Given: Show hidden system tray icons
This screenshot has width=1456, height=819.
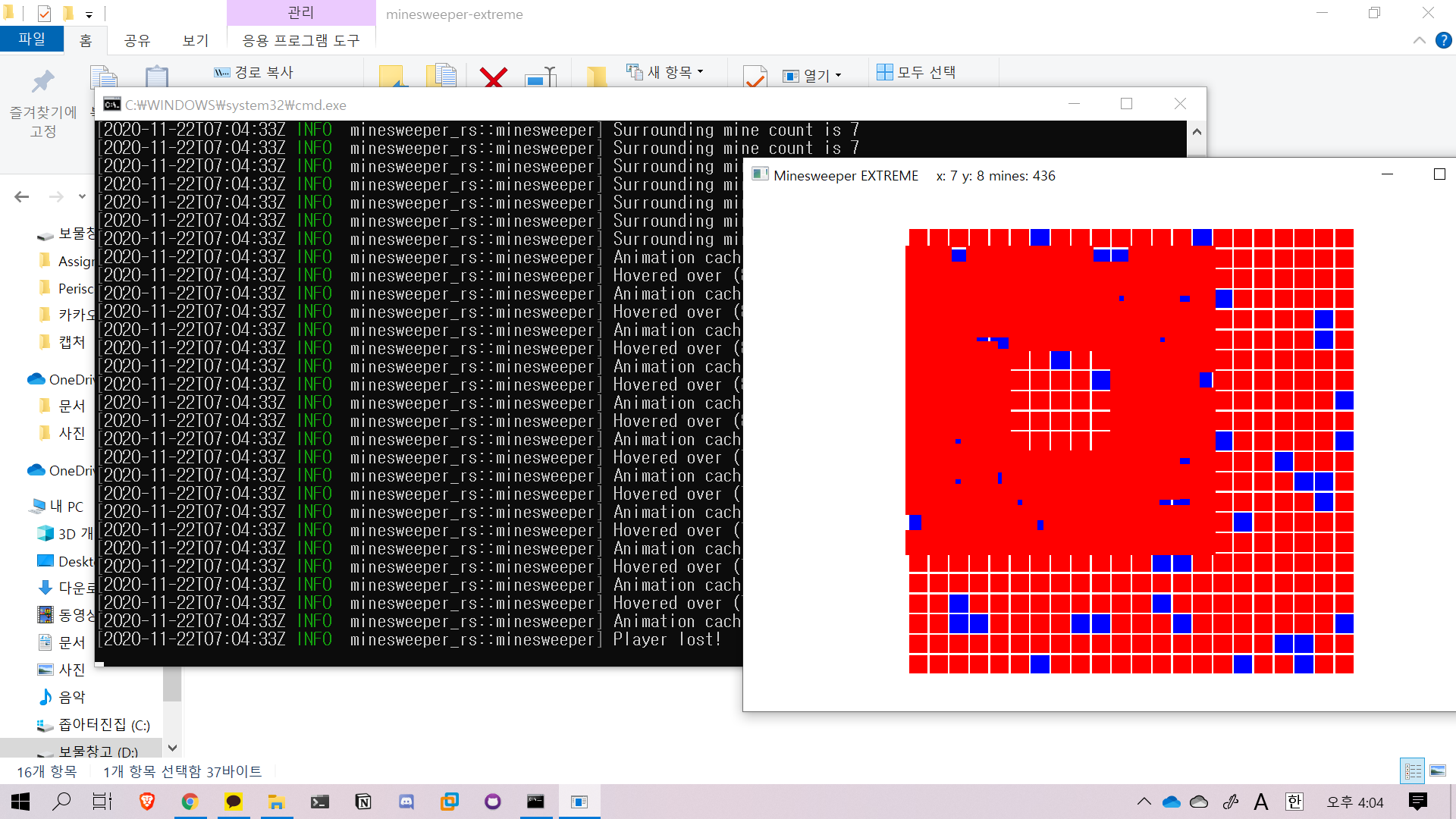Looking at the screenshot, I should click(x=1144, y=802).
